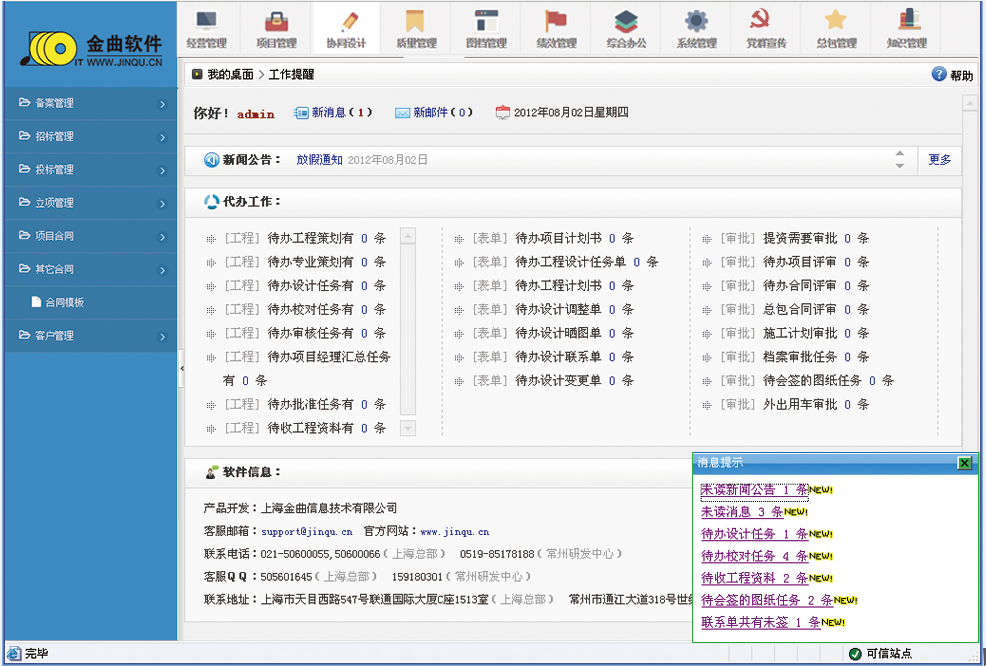Open the 项目管理 toolbox icon
This screenshot has height=666, width=986.
[x=276, y=22]
